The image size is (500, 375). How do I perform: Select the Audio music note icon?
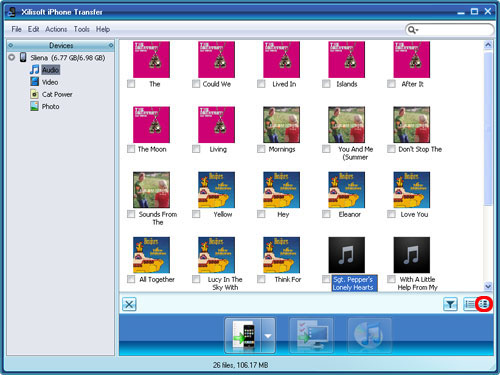point(34,70)
